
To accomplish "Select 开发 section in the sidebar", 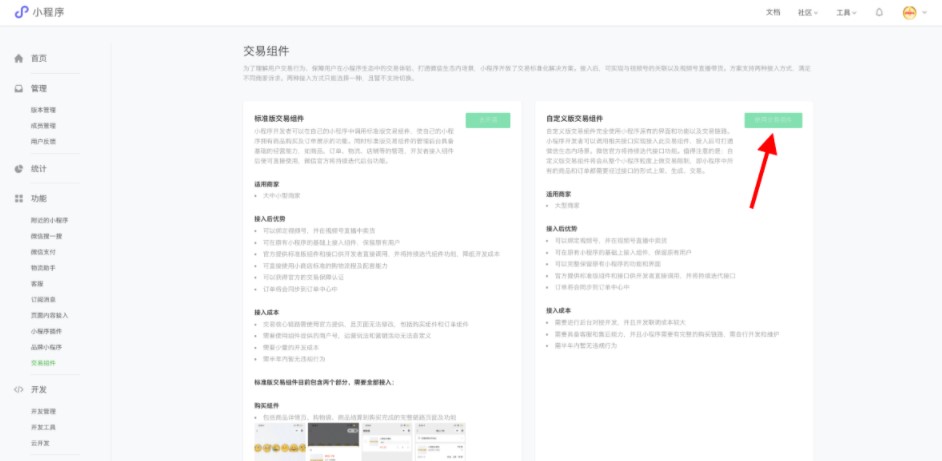I will point(39,389).
